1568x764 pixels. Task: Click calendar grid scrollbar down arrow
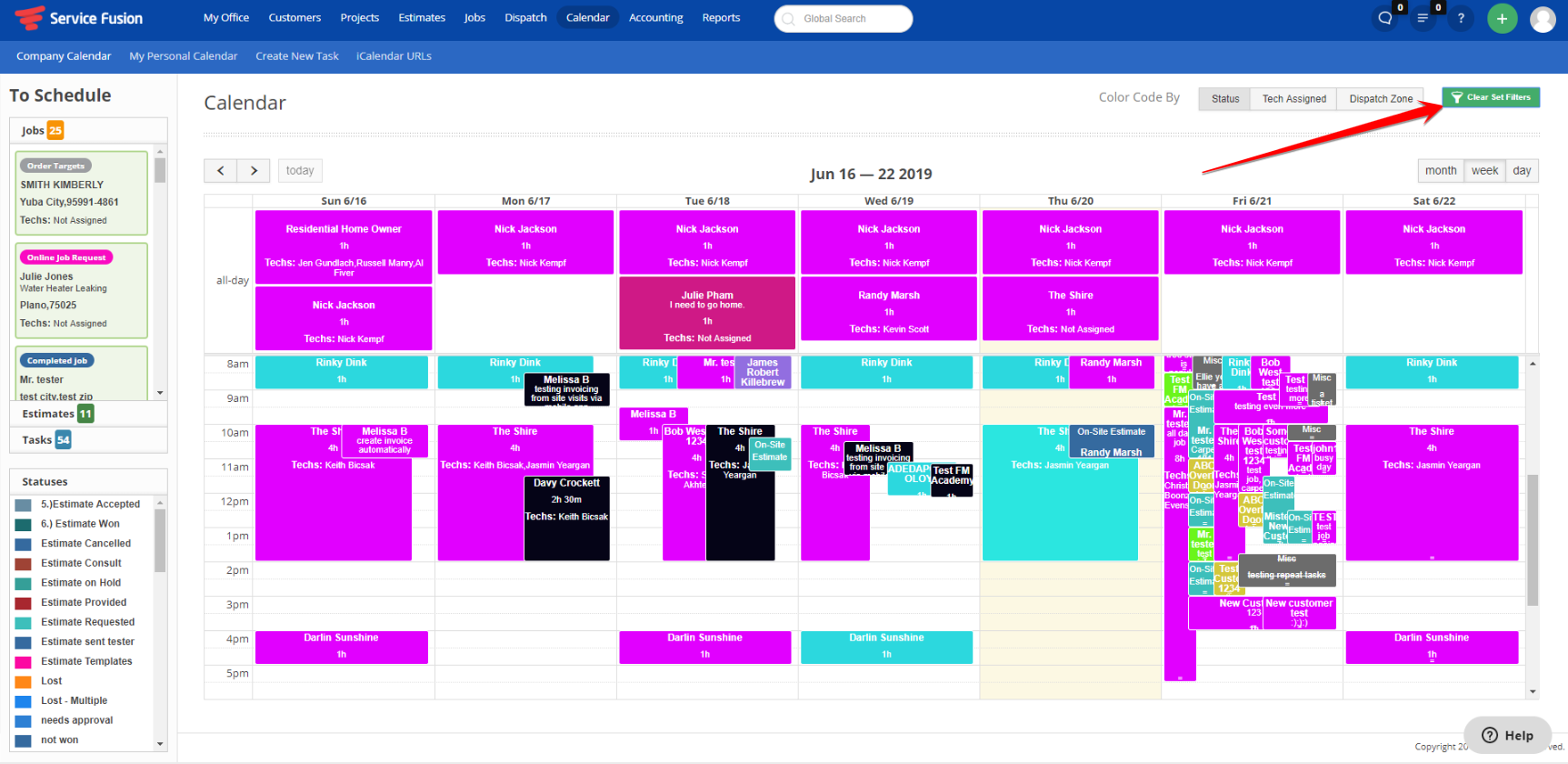1533,692
